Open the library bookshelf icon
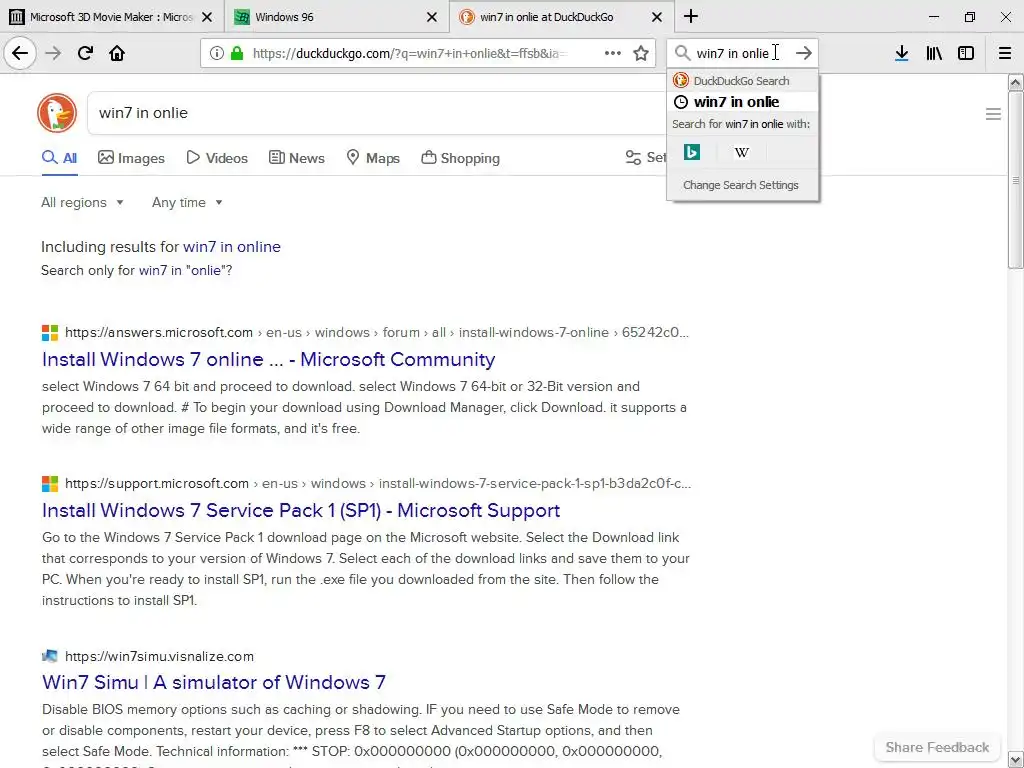This screenshot has width=1024, height=768. (x=934, y=53)
